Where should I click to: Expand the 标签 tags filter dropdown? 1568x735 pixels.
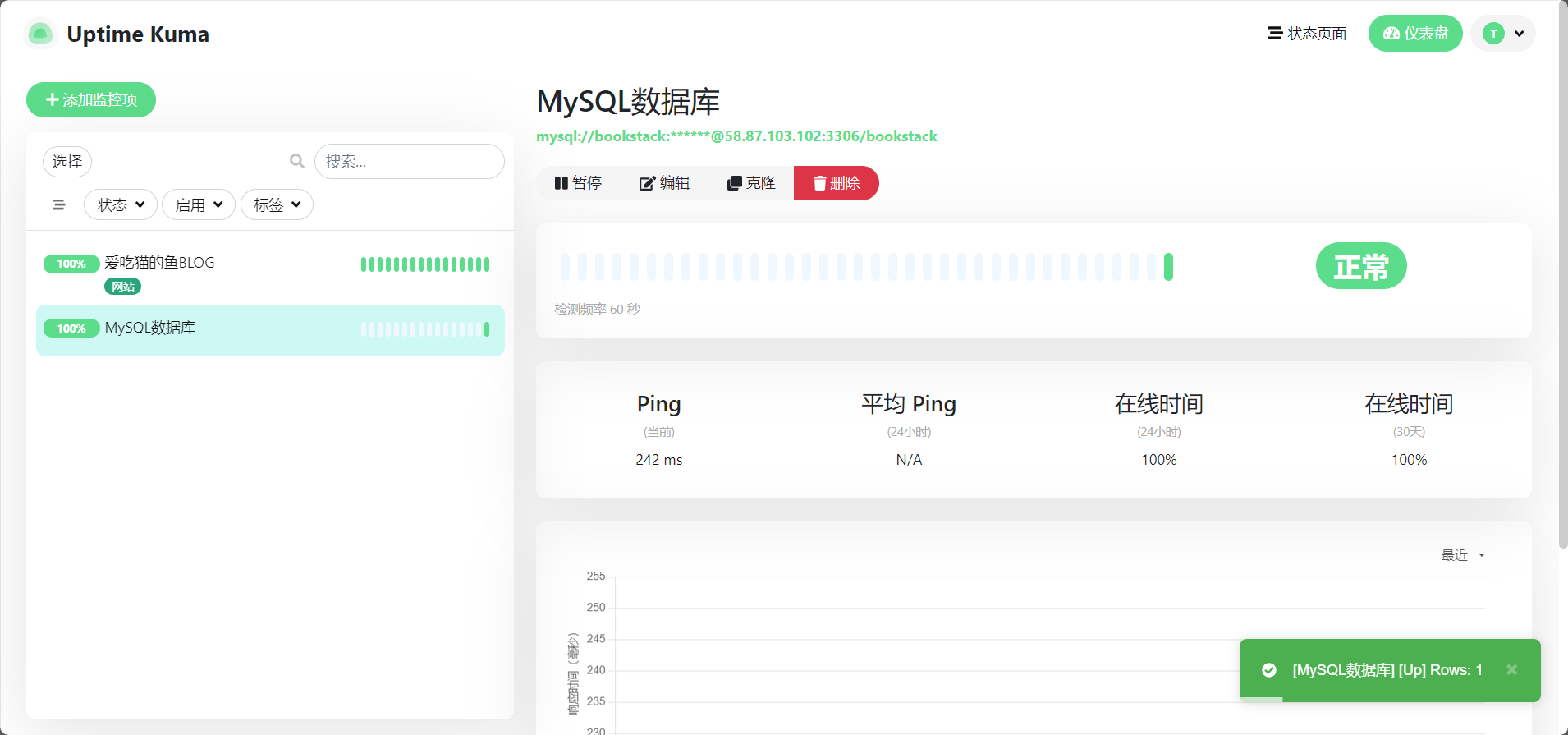coord(277,204)
